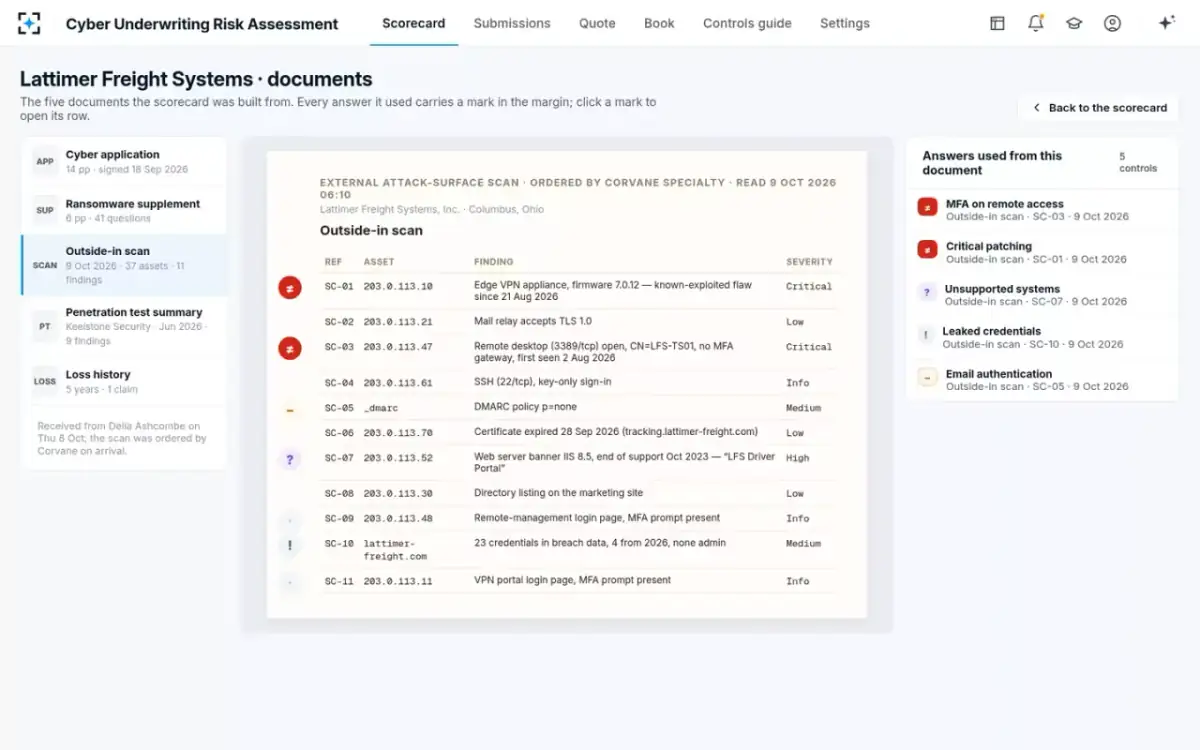Open the user account icon
Screen dimensions: 1200x750
(1112, 23)
